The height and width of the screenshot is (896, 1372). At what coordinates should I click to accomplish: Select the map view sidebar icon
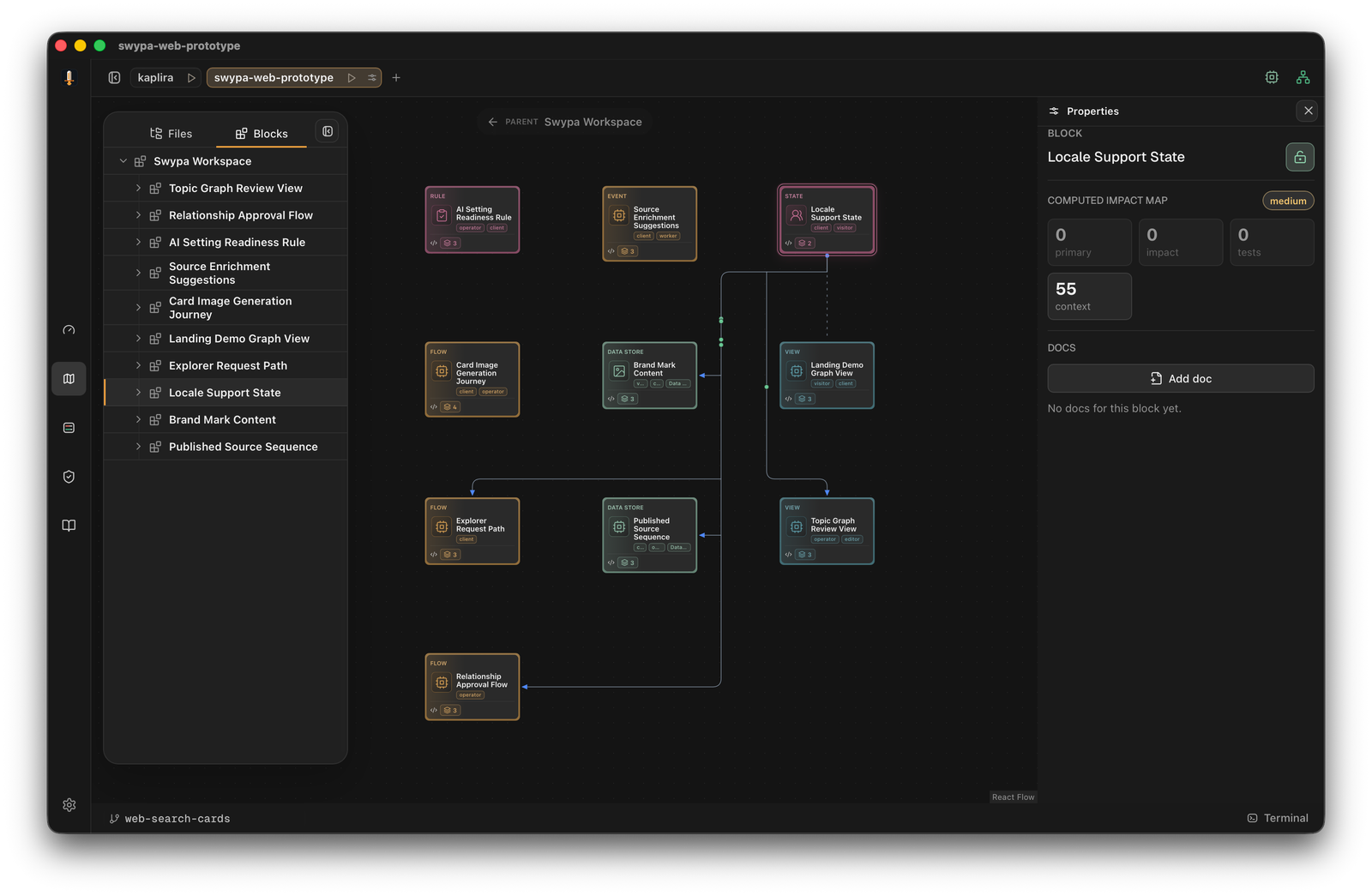(69, 379)
